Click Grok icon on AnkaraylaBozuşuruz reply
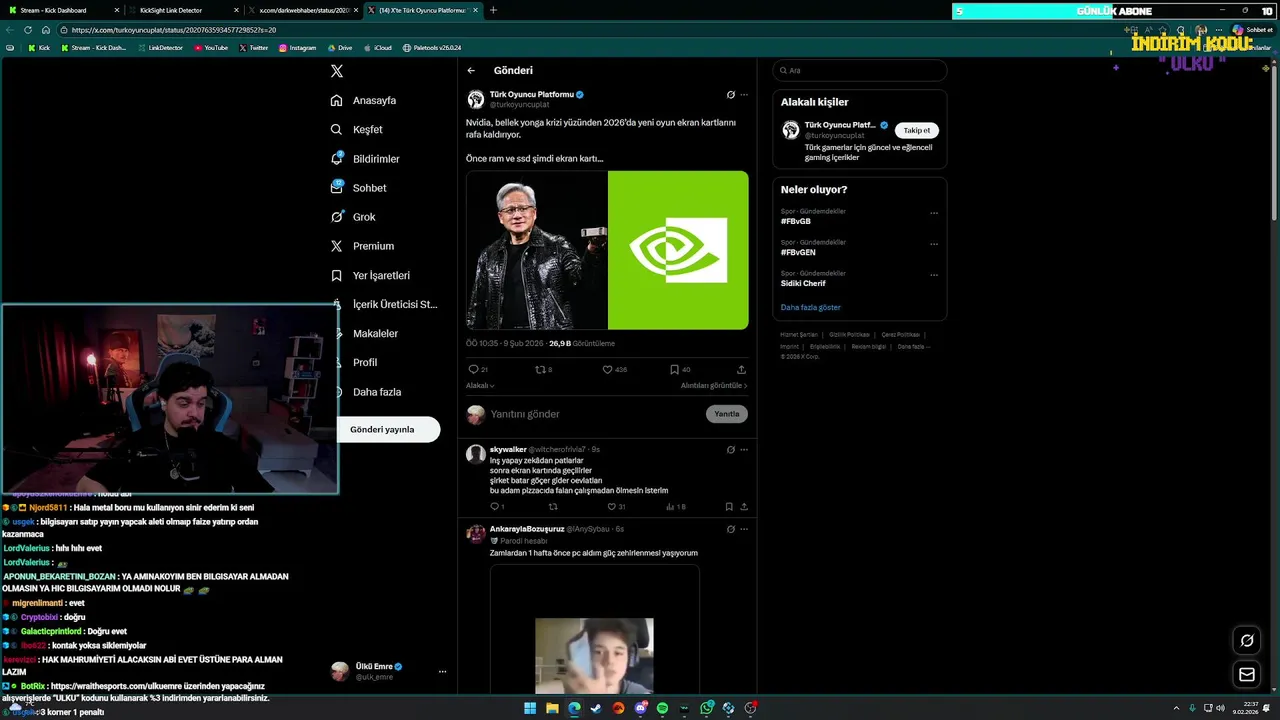 point(731,529)
